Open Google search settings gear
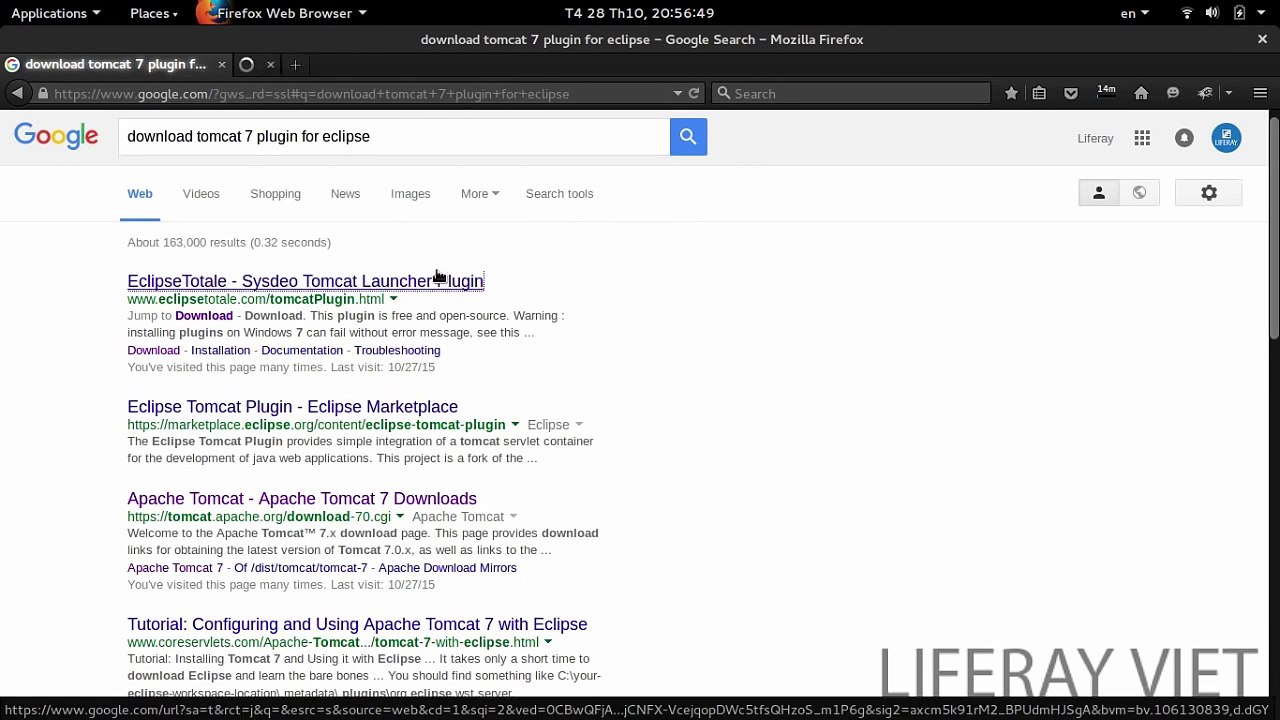This screenshot has height=720, width=1280. [x=1209, y=193]
